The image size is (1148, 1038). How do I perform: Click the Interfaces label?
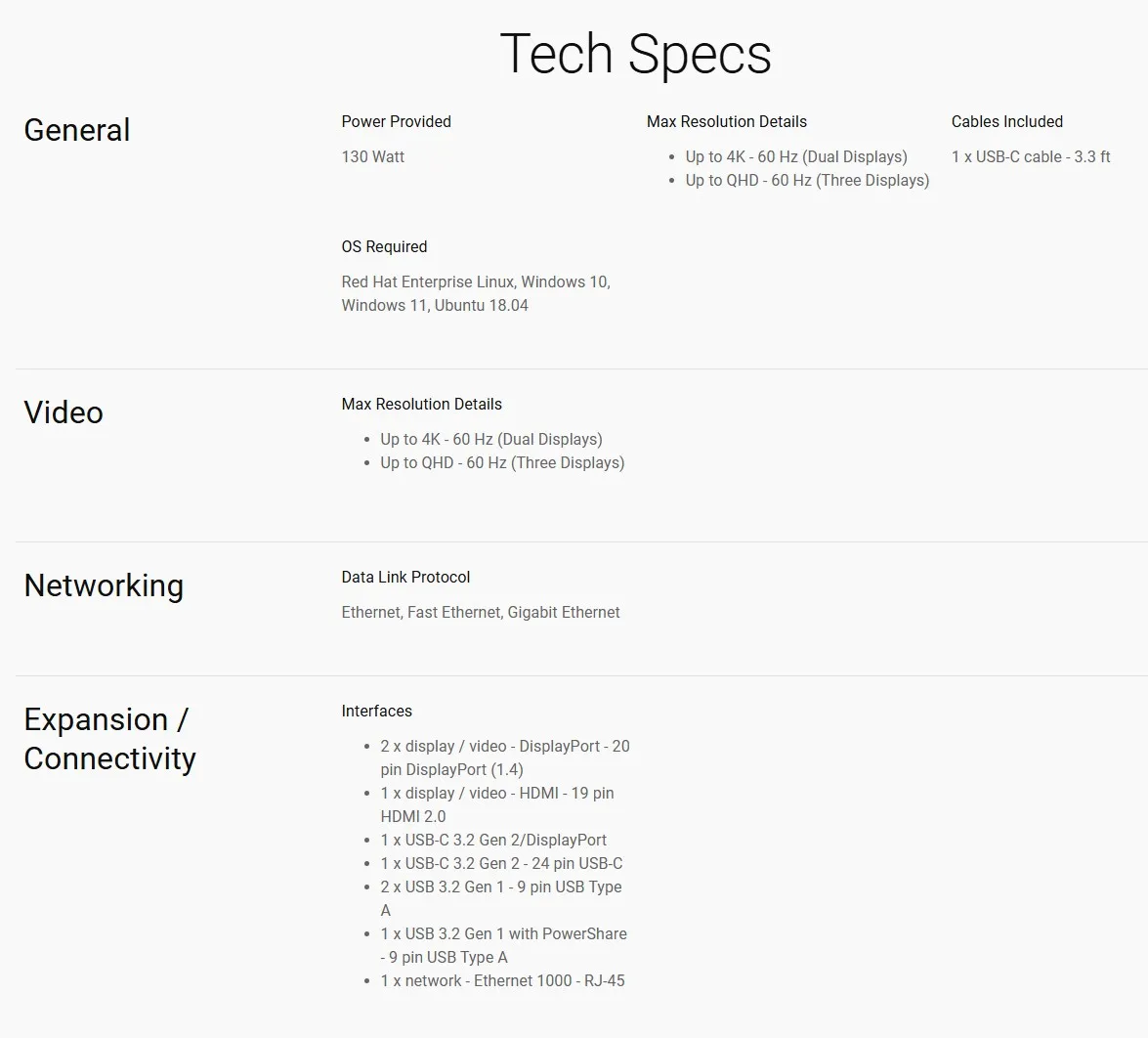(x=376, y=711)
